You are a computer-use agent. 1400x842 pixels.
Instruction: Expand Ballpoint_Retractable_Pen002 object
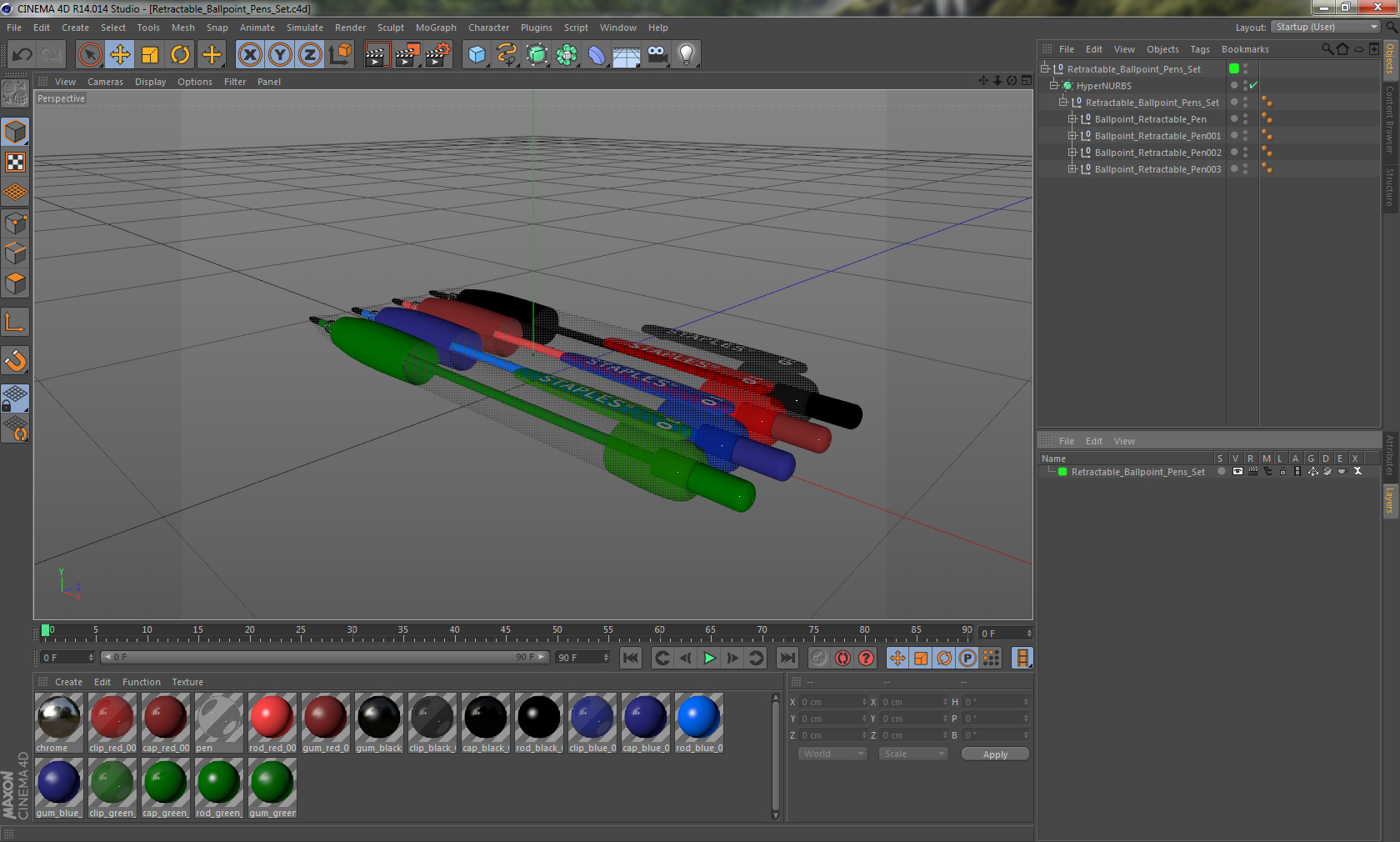pos(1072,153)
